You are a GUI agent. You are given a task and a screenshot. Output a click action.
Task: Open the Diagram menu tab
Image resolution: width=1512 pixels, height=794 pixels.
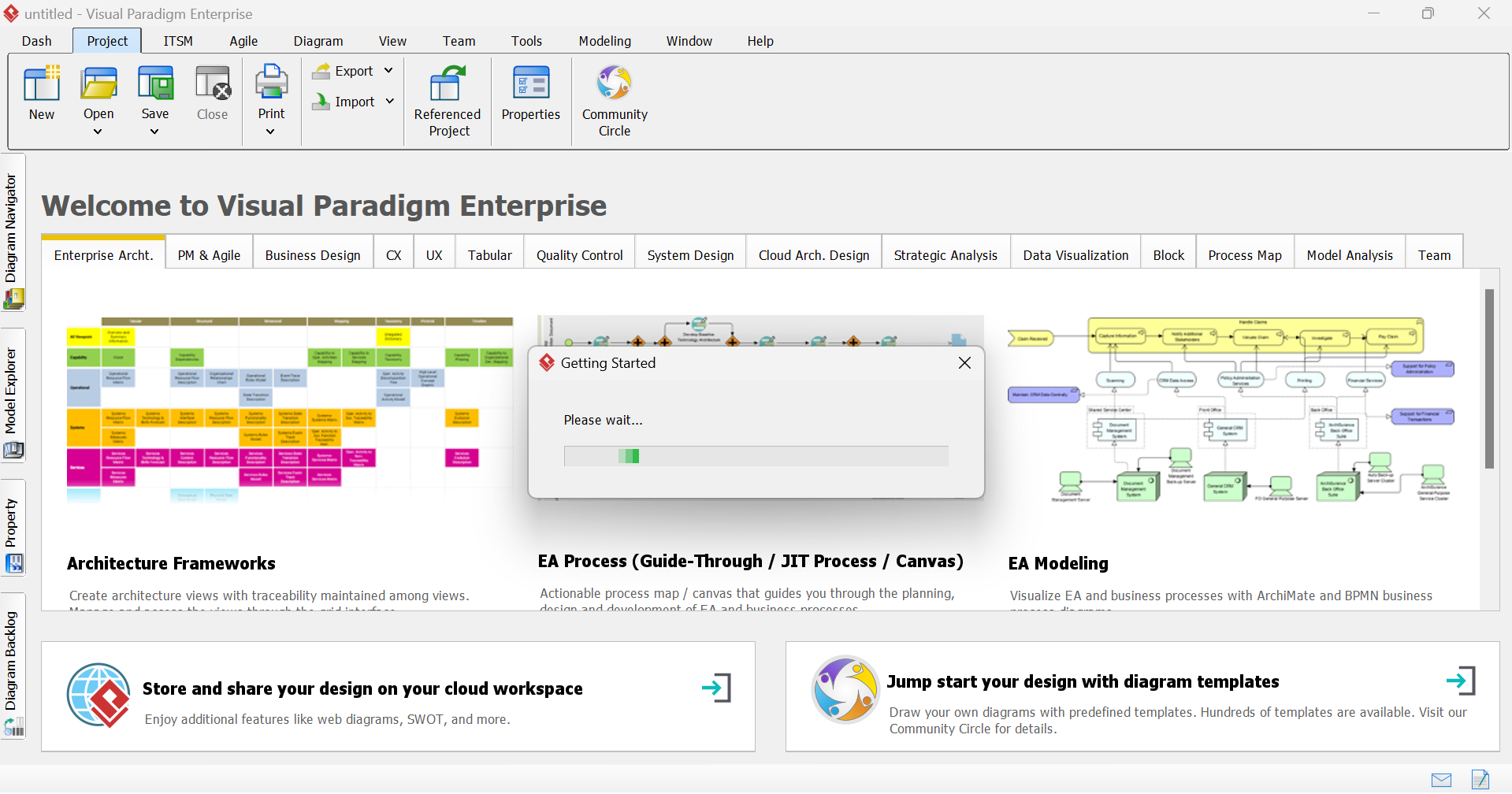[x=318, y=41]
